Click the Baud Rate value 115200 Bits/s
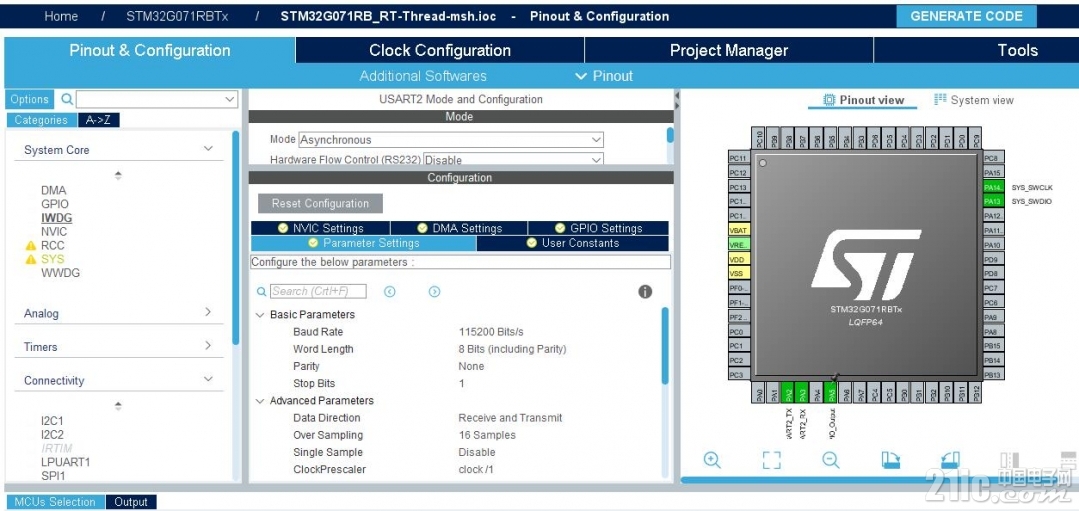The image size is (1079, 511). coord(491,331)
